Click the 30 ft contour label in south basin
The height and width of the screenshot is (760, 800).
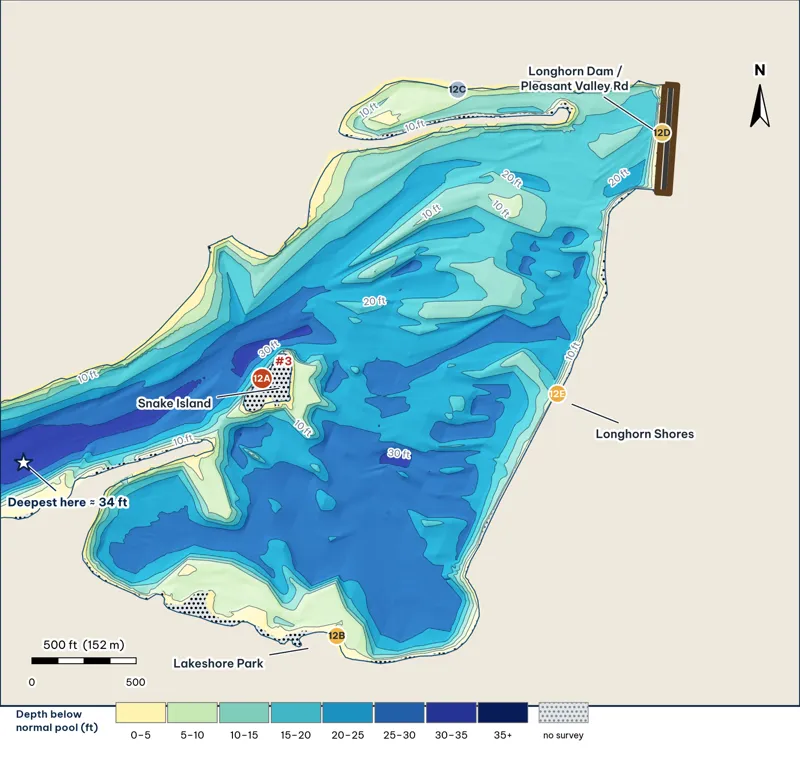[399, 453]
